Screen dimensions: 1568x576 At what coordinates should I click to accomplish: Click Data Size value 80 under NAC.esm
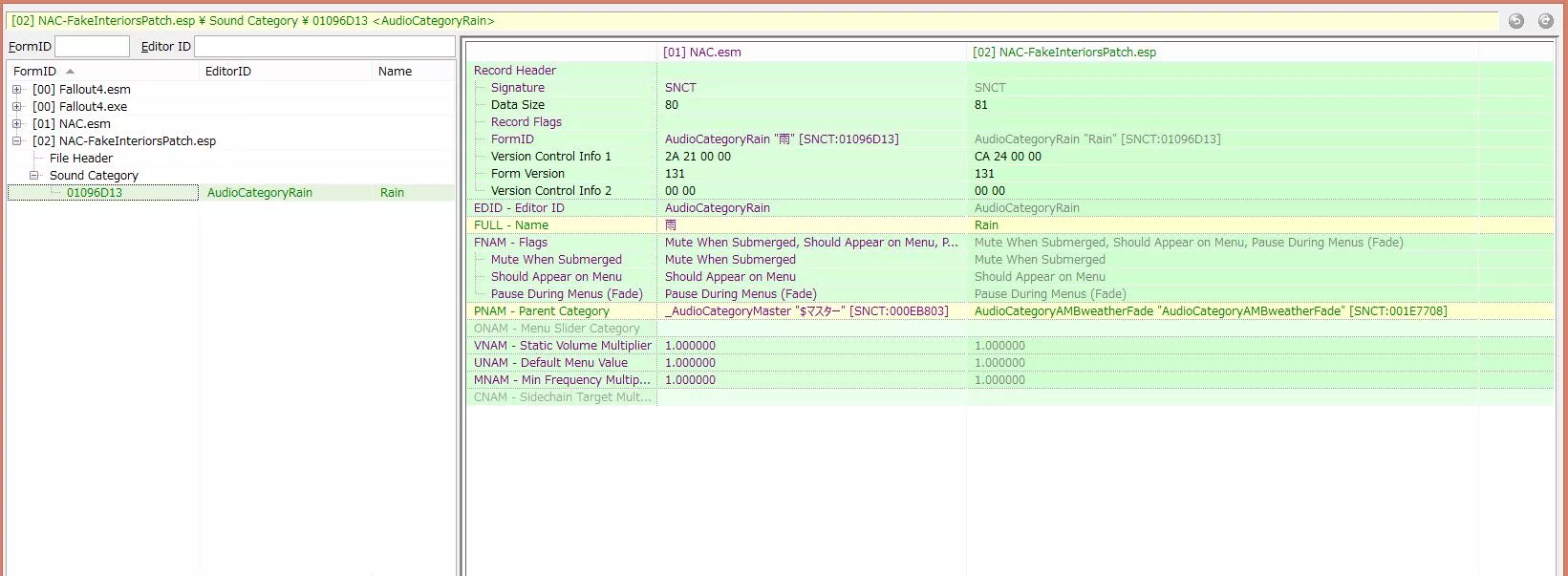click(x=672, y=105)
